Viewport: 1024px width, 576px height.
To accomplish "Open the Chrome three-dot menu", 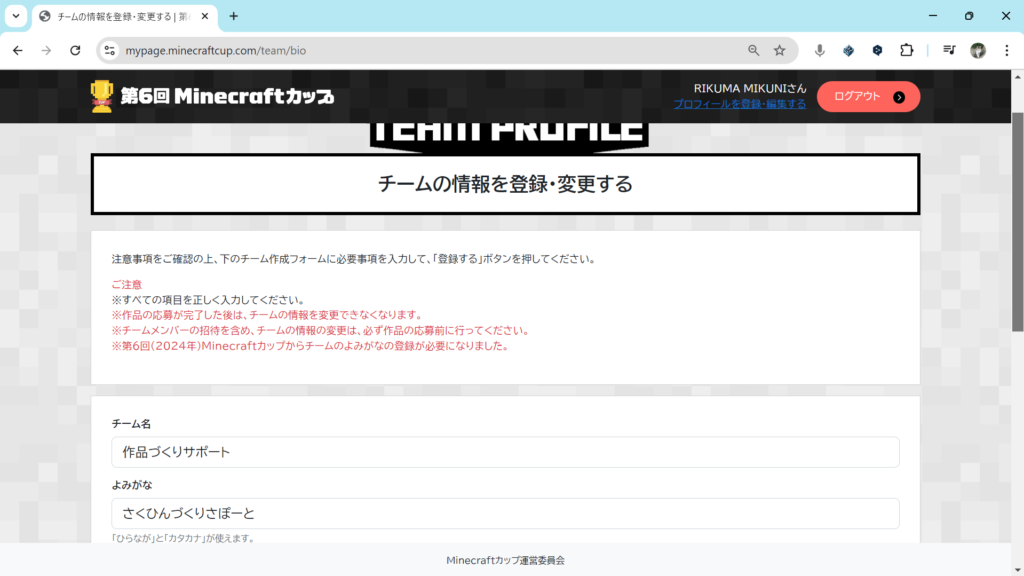I will 1006,50.
